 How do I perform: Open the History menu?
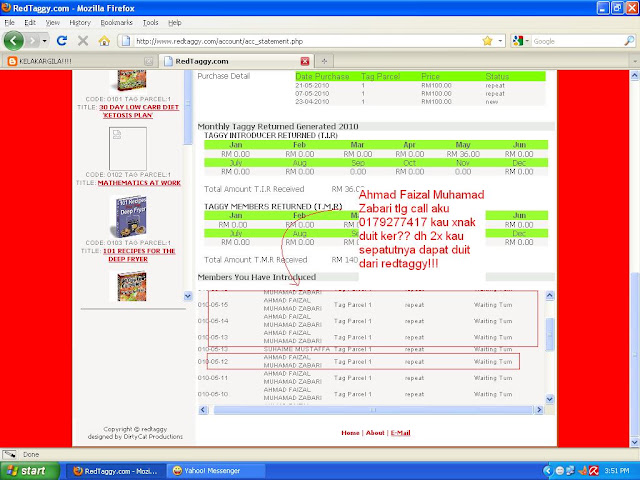[80, 22]
